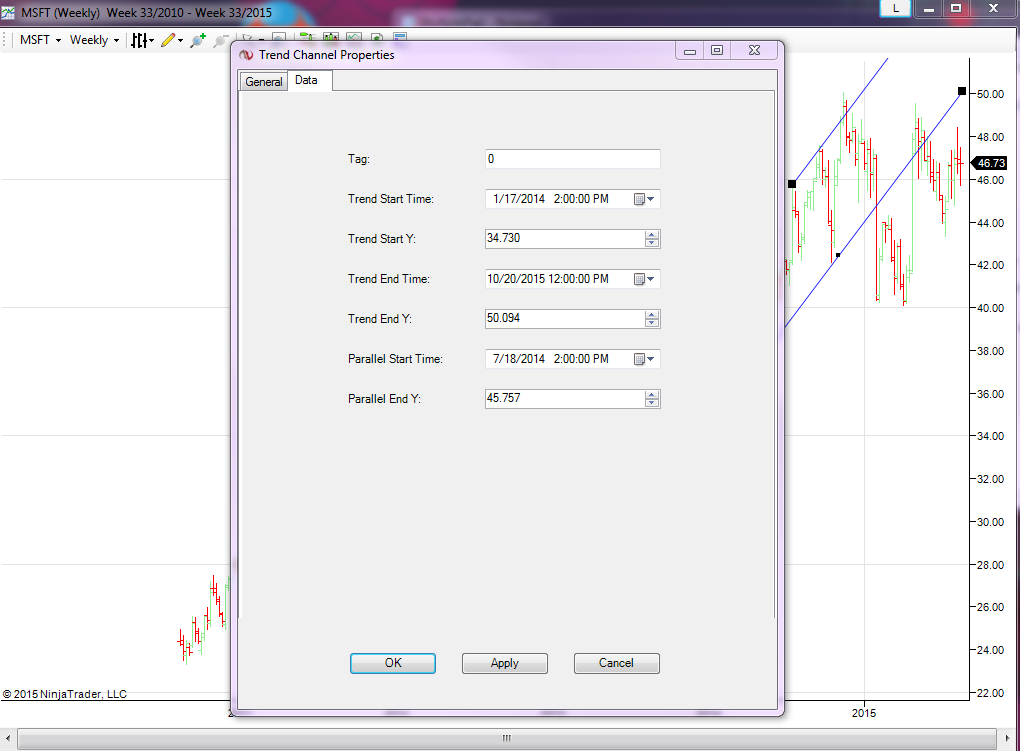
Task: Click the zoom out magnifier icon
Action: 221,40
